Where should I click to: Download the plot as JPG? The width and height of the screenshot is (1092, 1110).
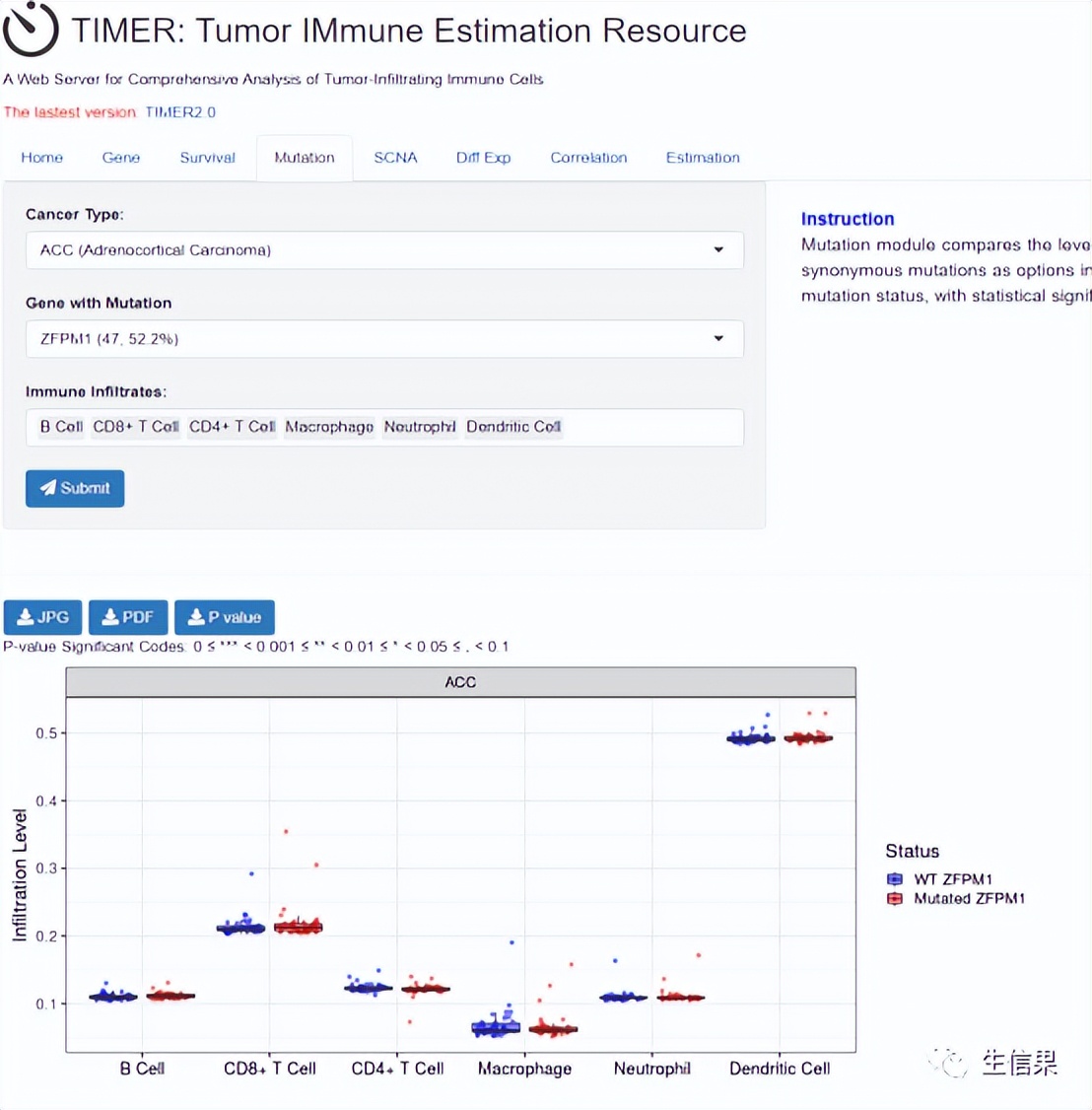[42, 616]
